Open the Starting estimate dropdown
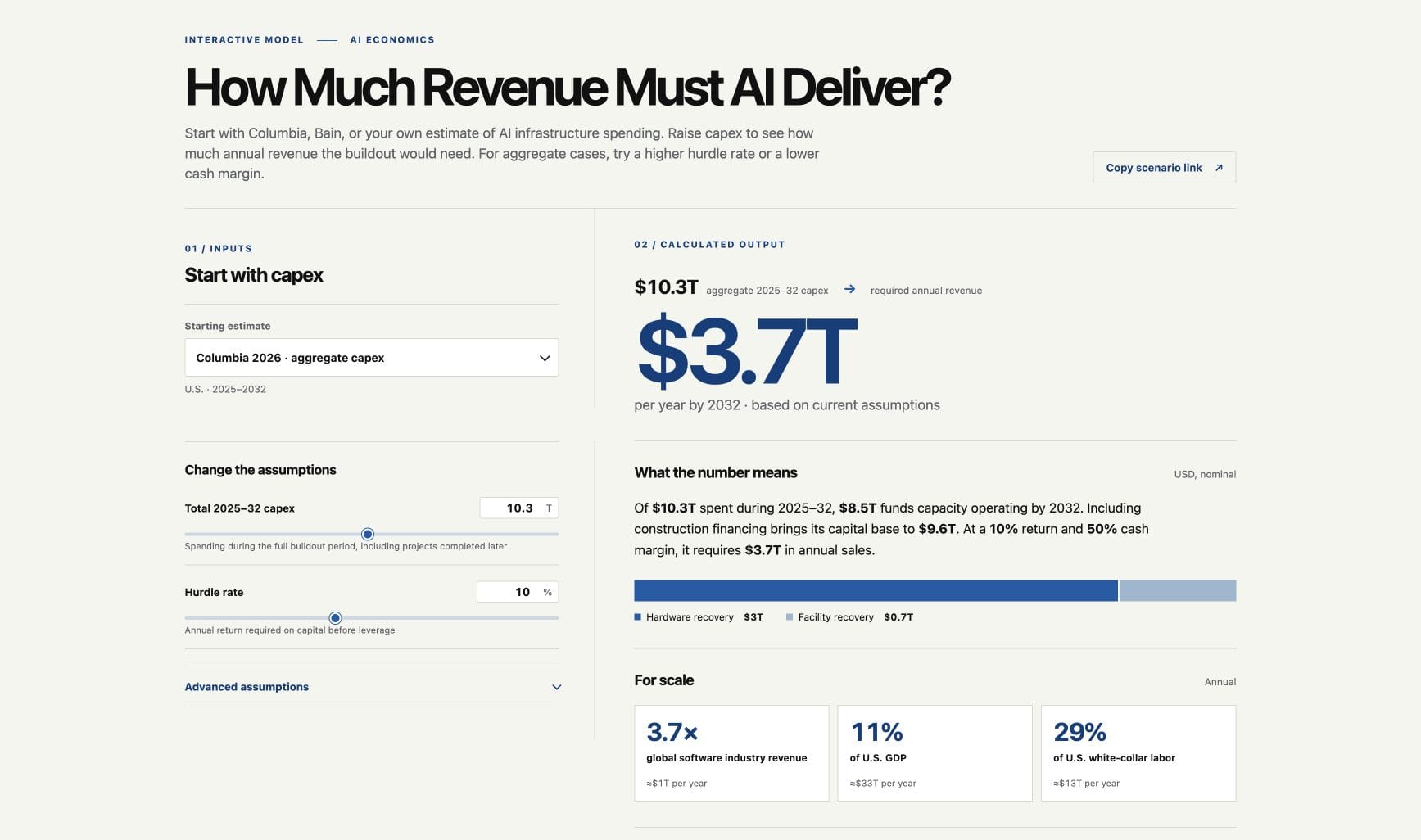 (x=372, y=358)
